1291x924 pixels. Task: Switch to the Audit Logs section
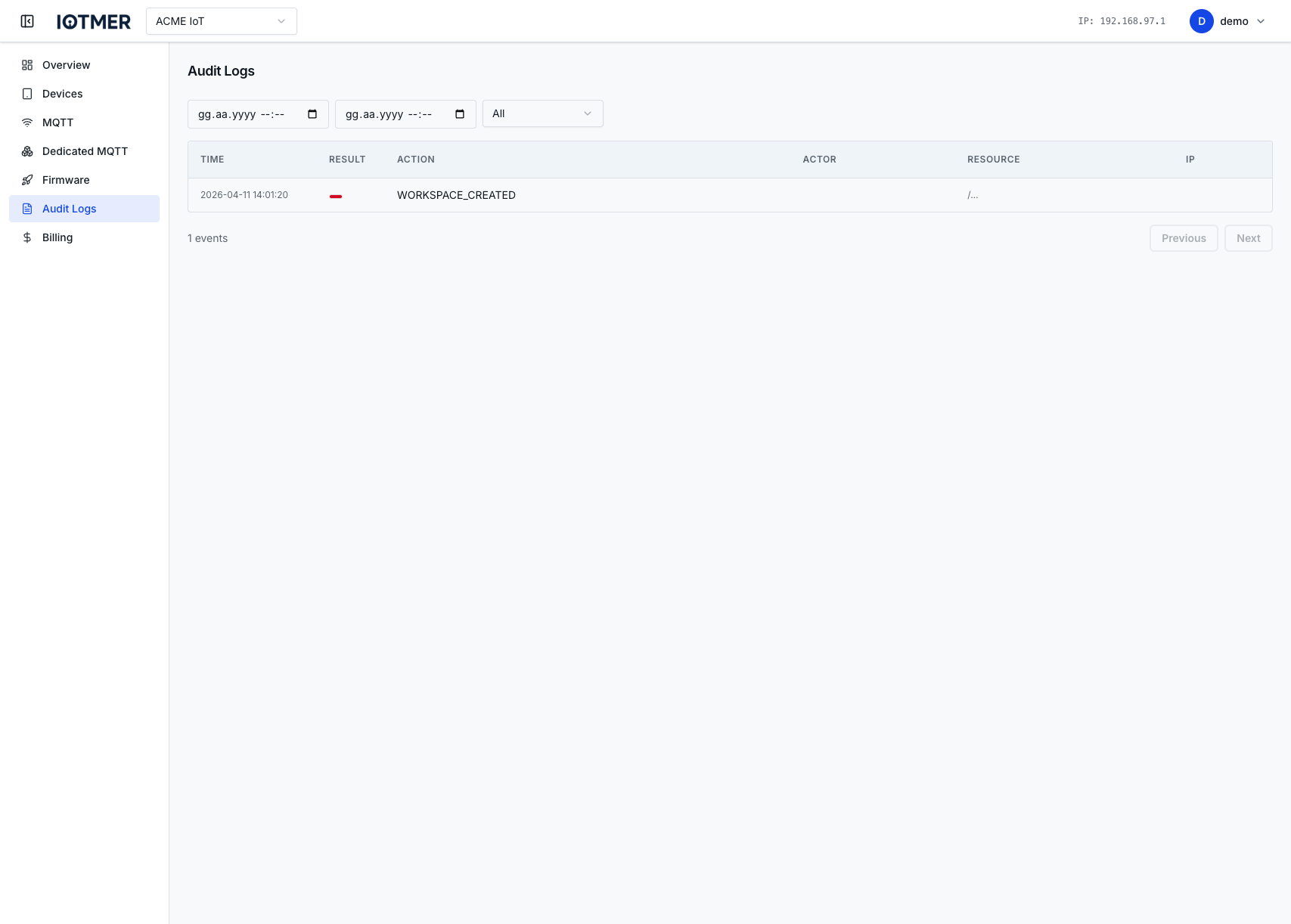69,208
